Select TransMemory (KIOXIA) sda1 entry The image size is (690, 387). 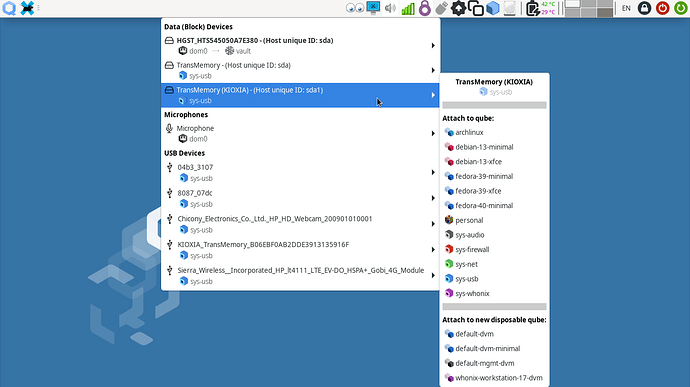tap(300, 95)
